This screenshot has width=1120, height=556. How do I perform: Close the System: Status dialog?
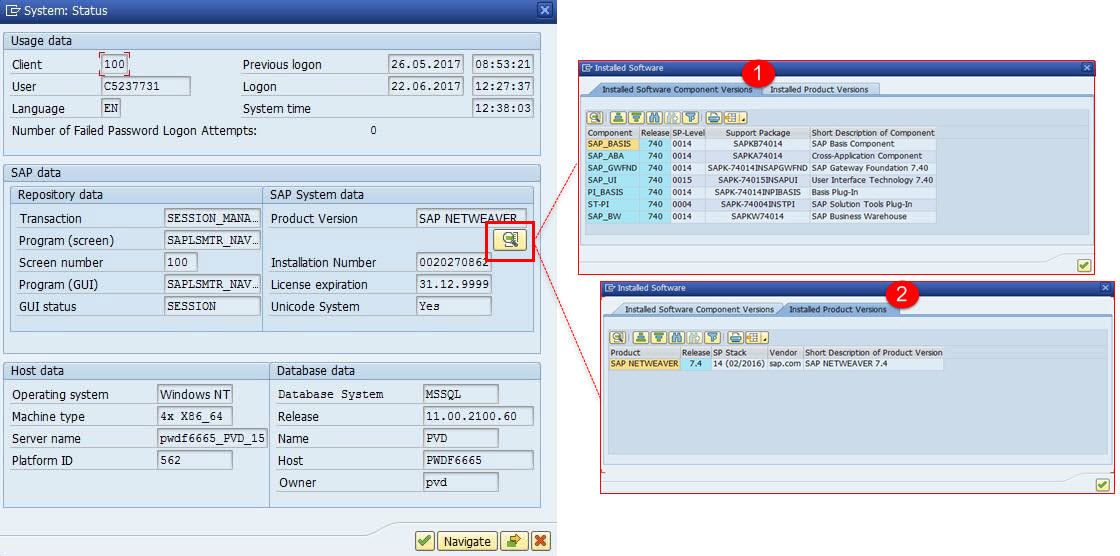(544, 10)
